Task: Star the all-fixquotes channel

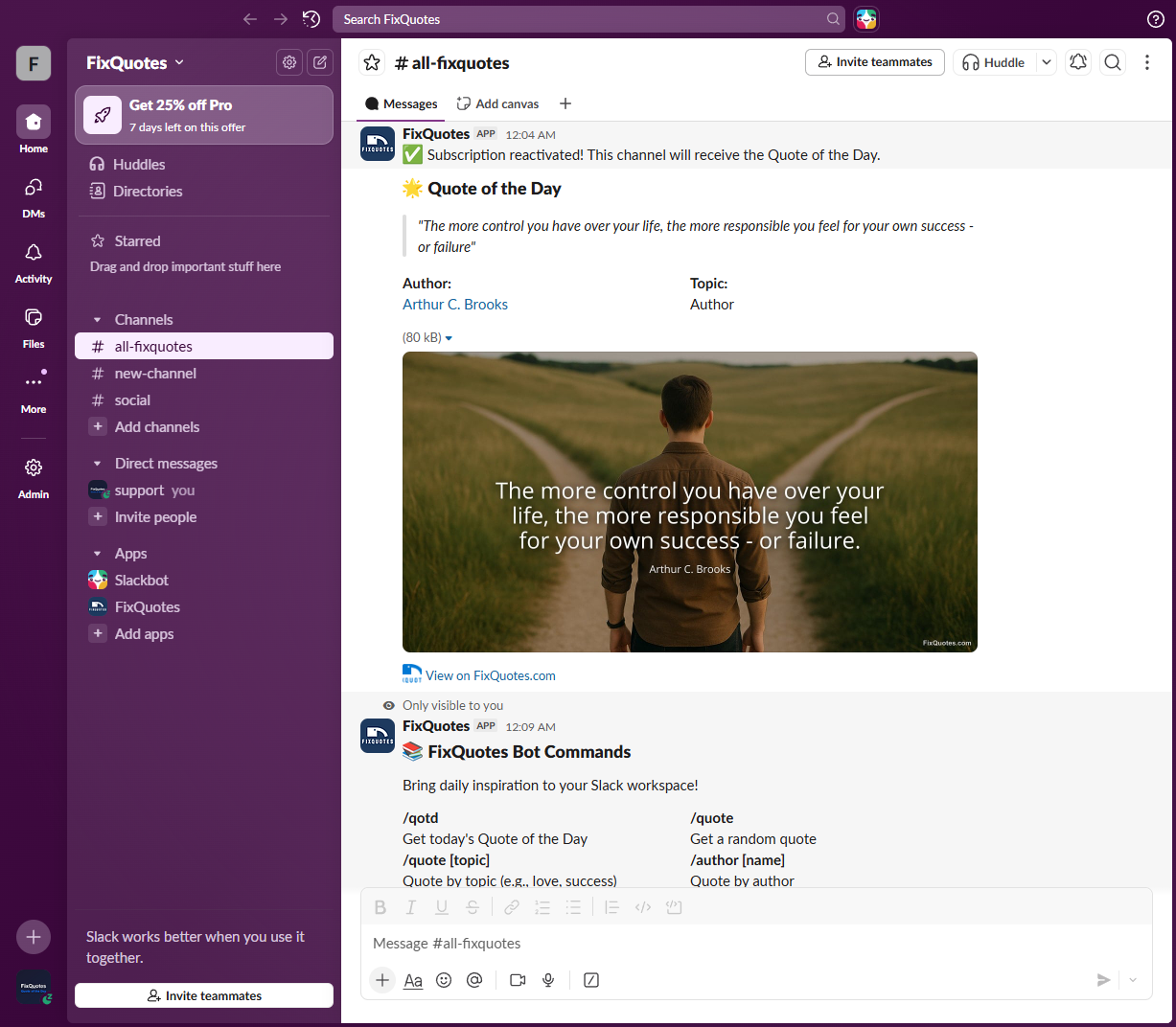Action: (371, 62)
